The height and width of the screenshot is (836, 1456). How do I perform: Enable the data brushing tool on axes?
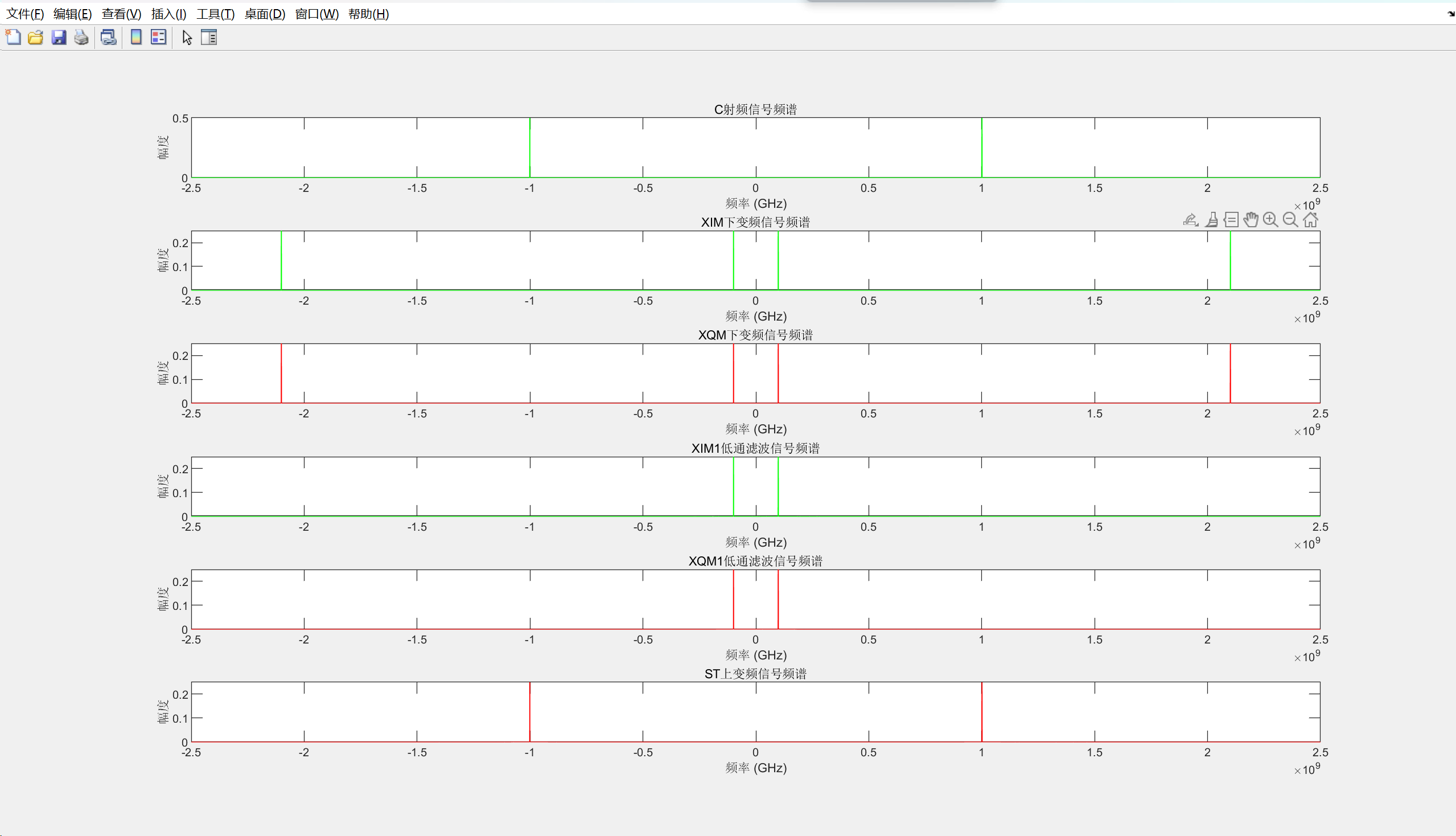(1211, 220)
